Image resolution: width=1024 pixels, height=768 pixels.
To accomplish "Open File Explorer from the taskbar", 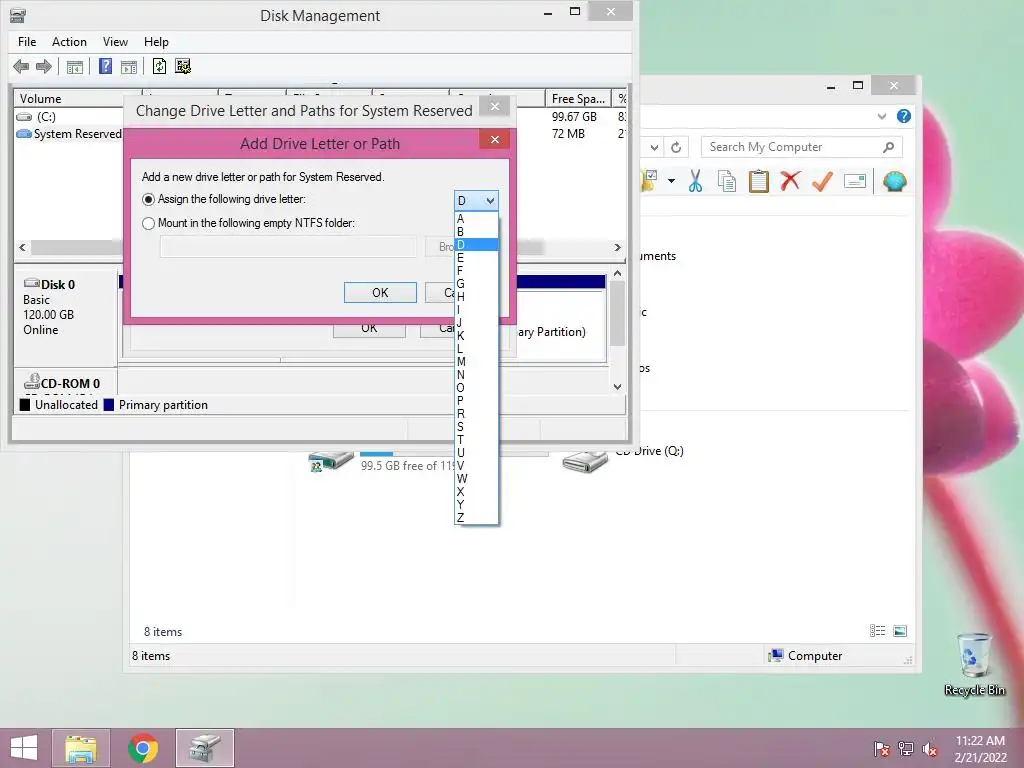I will point(81,748).
